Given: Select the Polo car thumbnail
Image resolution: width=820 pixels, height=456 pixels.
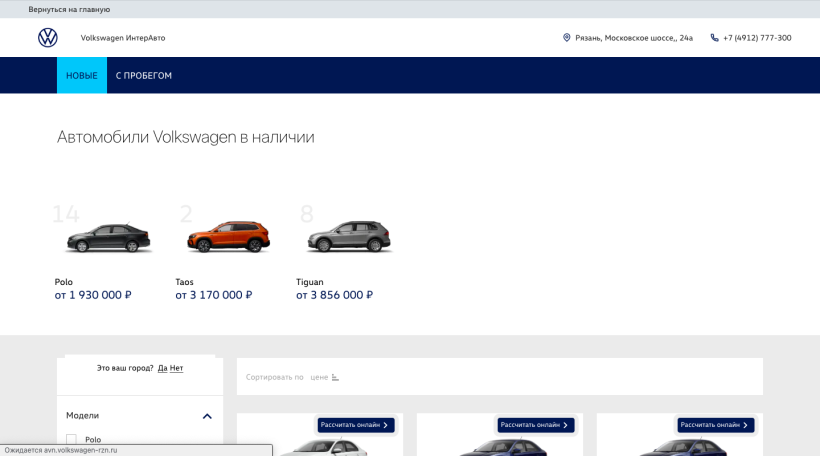Looking at the screenshot, I should click(108, 238).
